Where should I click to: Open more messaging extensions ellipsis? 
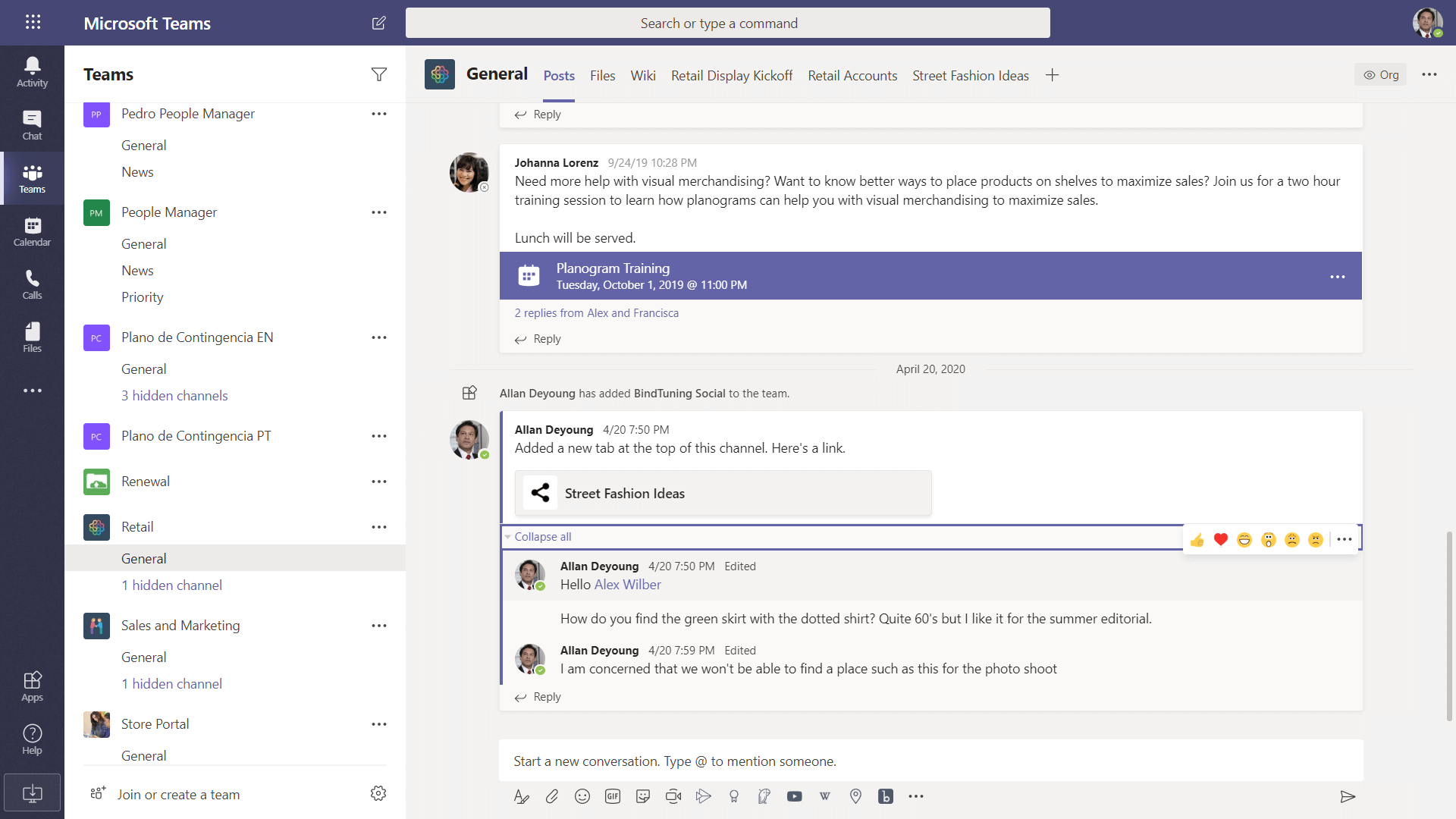click(x=916, y=796)
